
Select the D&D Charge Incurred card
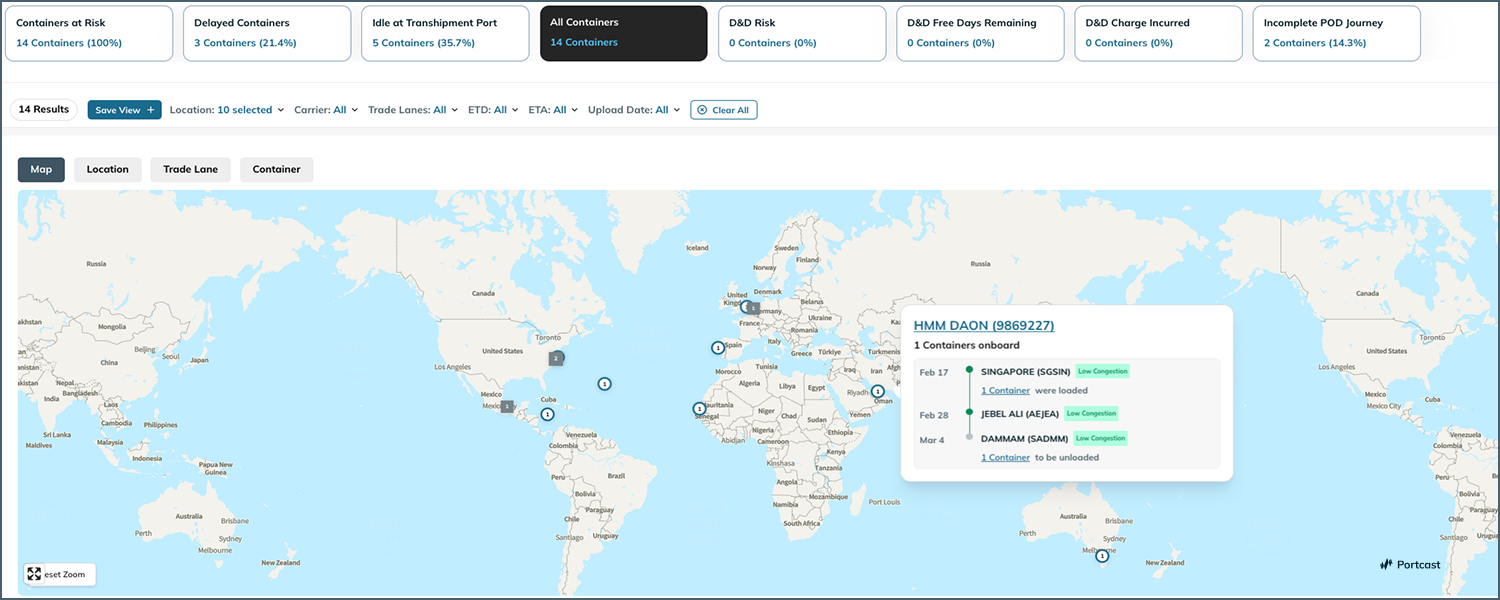tap(1158, 33)
